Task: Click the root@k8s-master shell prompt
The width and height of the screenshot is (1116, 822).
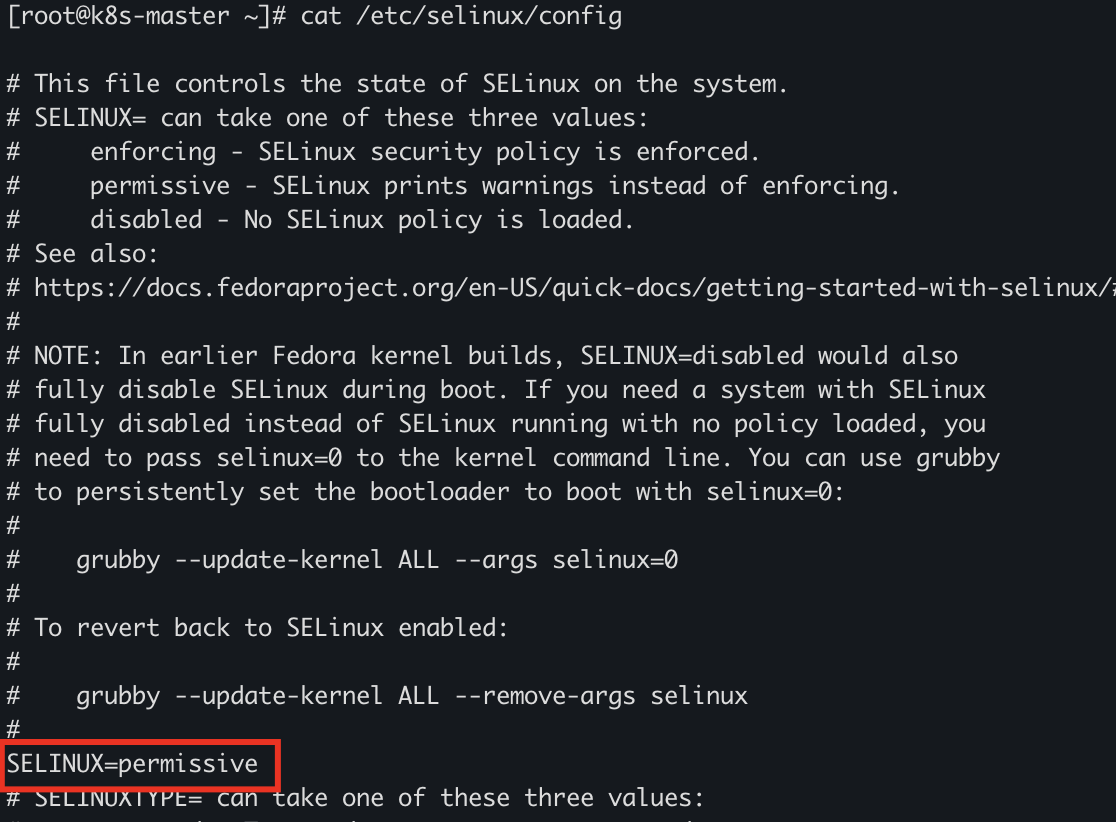Action: point(138,17)
